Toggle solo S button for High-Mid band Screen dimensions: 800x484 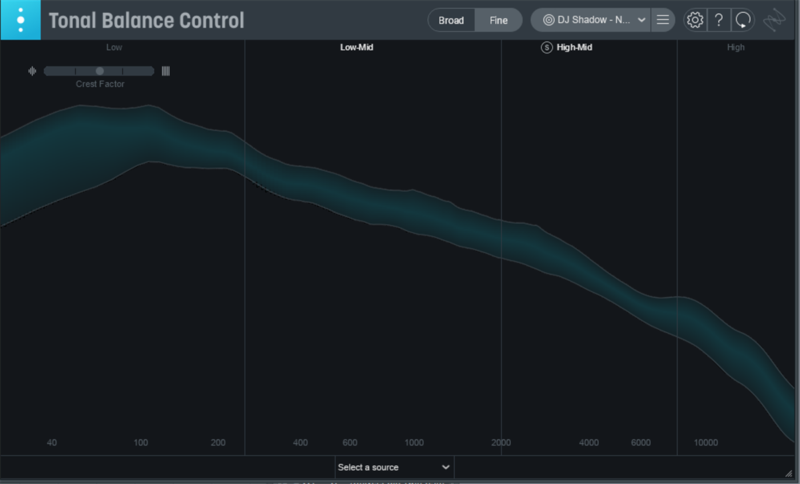546,47
